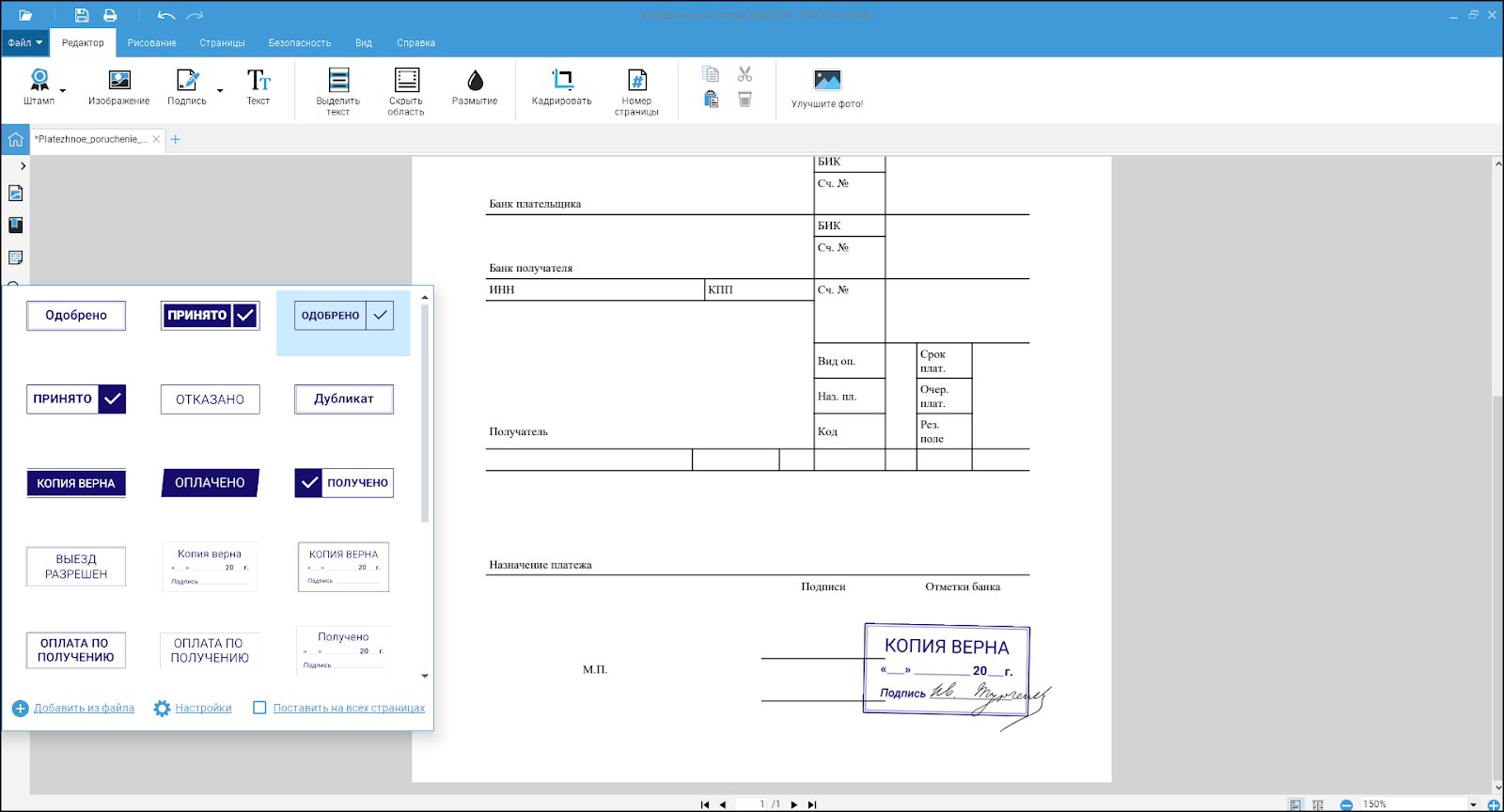1504x812 pixels.
Task: Click the Page number (Номер страницы) icon
Action: (x=636, y=82)
